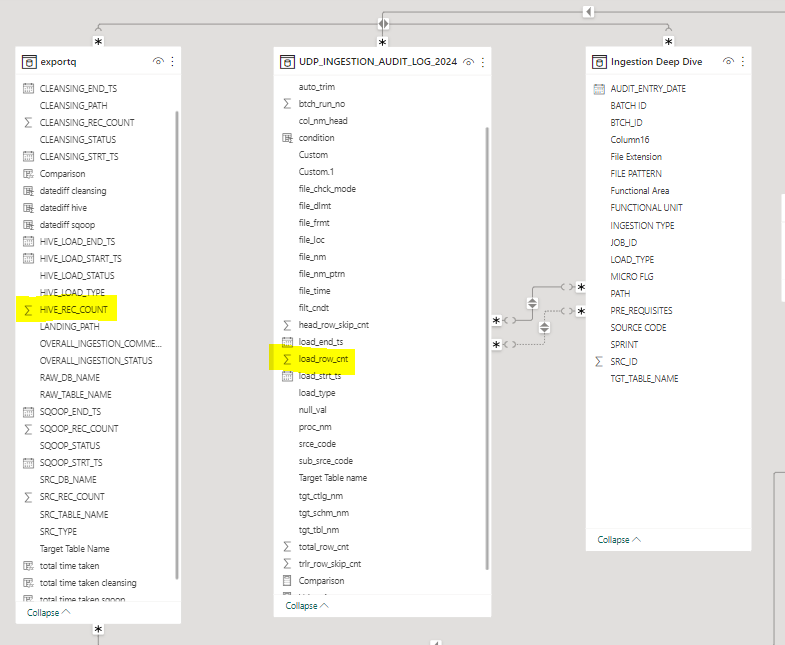Viewport: 785px width, 645px height.
Task: Click calculated column icon beside datediff hive
Action: pos(29,208)
